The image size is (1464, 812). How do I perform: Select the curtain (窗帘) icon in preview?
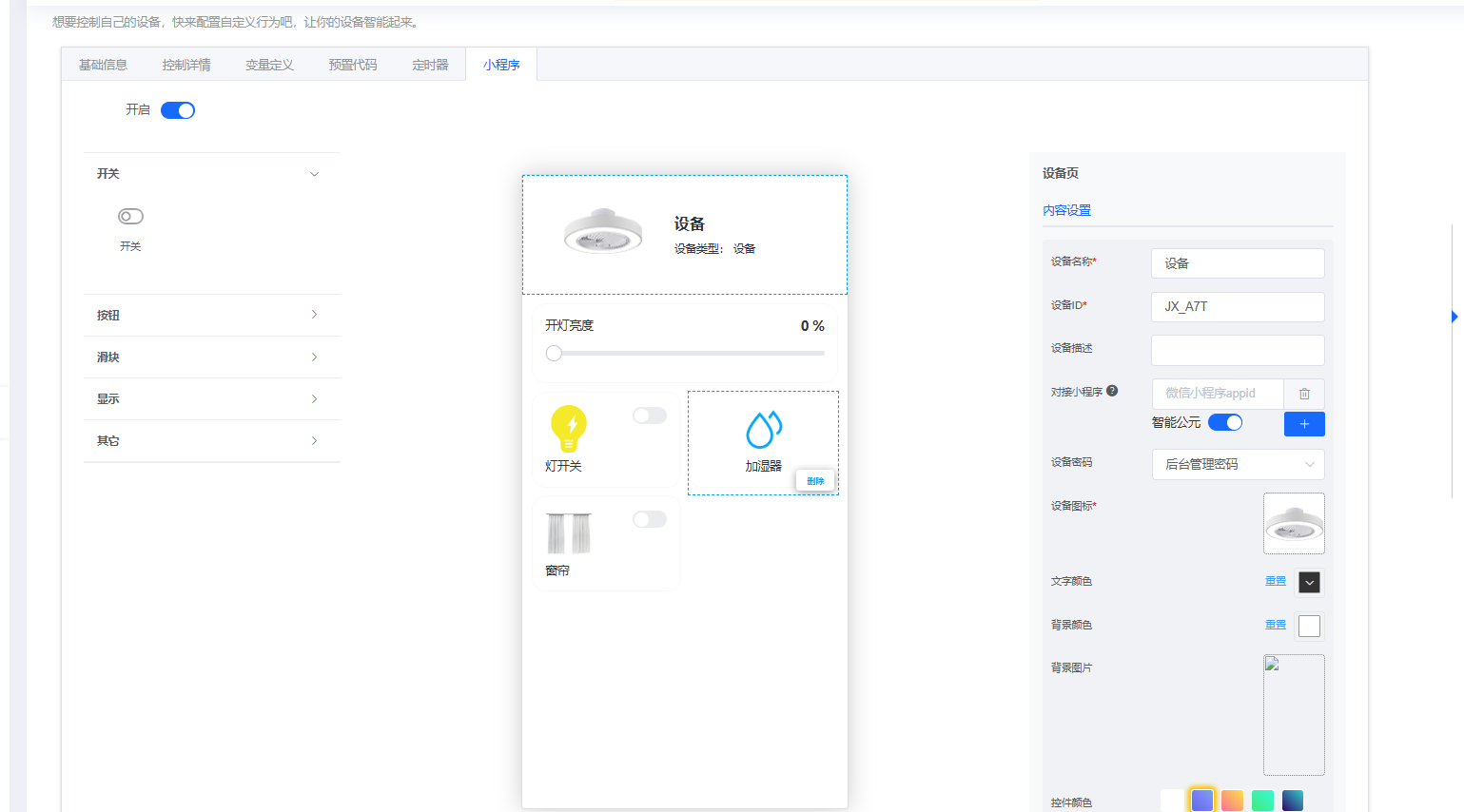(569, 533)
